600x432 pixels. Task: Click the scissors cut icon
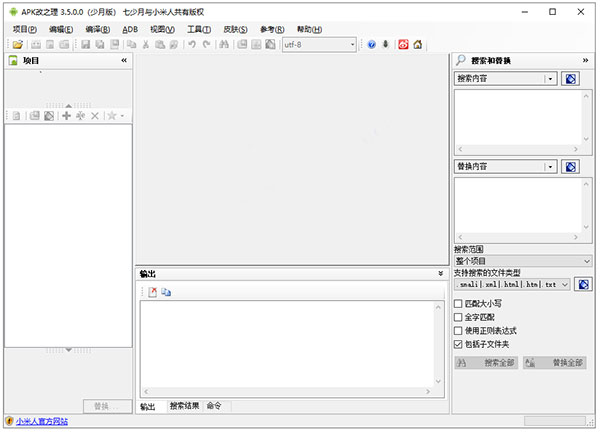(146, 44)
